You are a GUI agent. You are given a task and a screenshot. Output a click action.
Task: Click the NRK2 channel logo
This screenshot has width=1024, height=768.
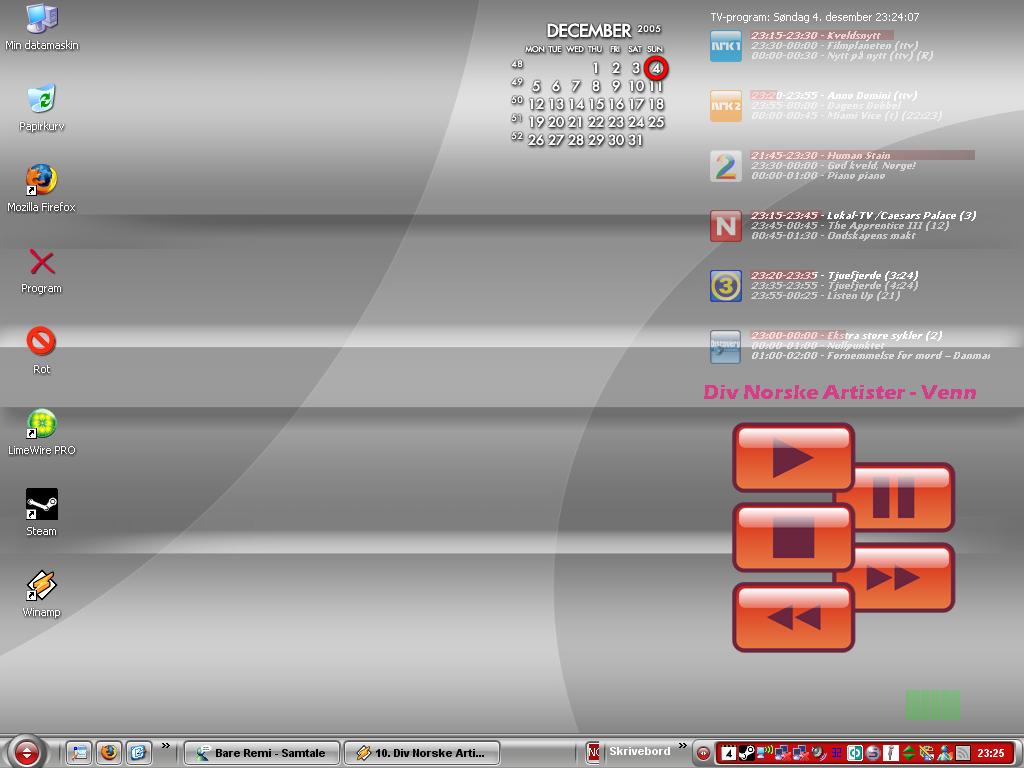click(726, 106)
